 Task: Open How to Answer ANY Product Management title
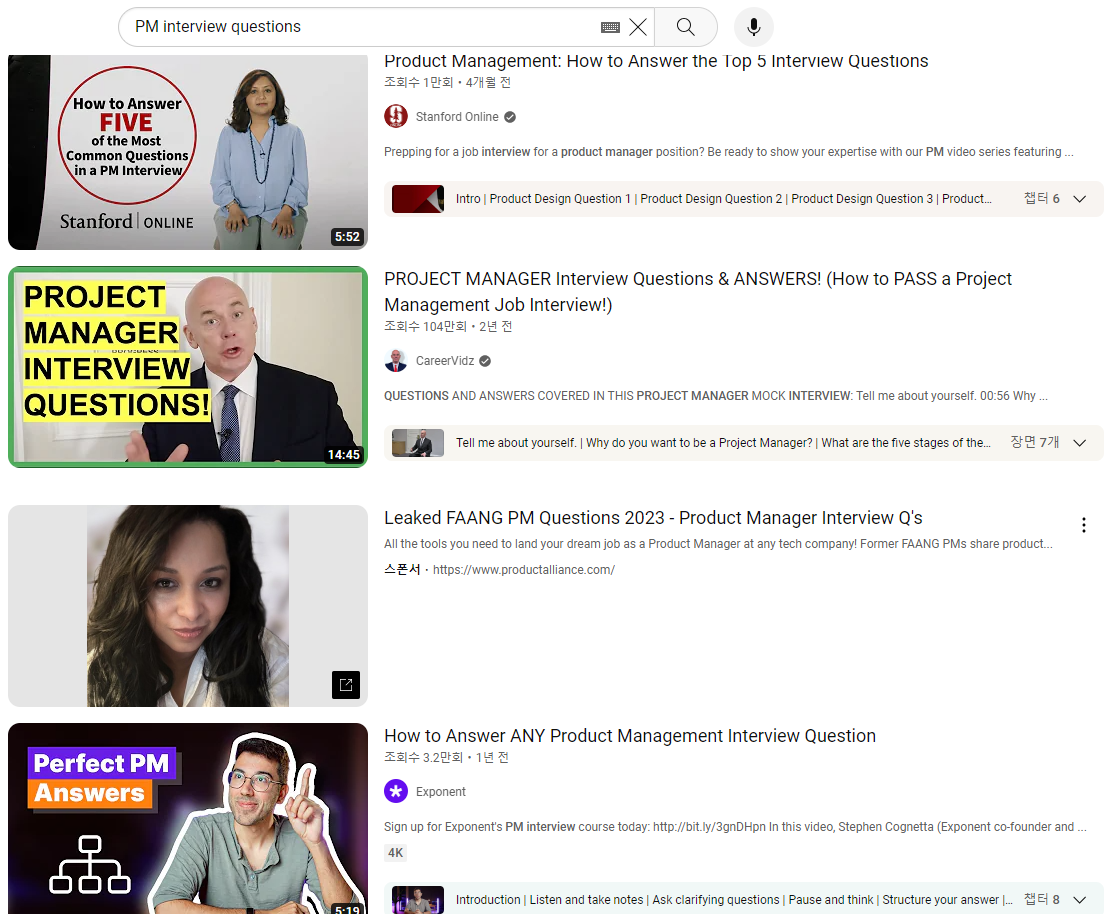point(629,736)
